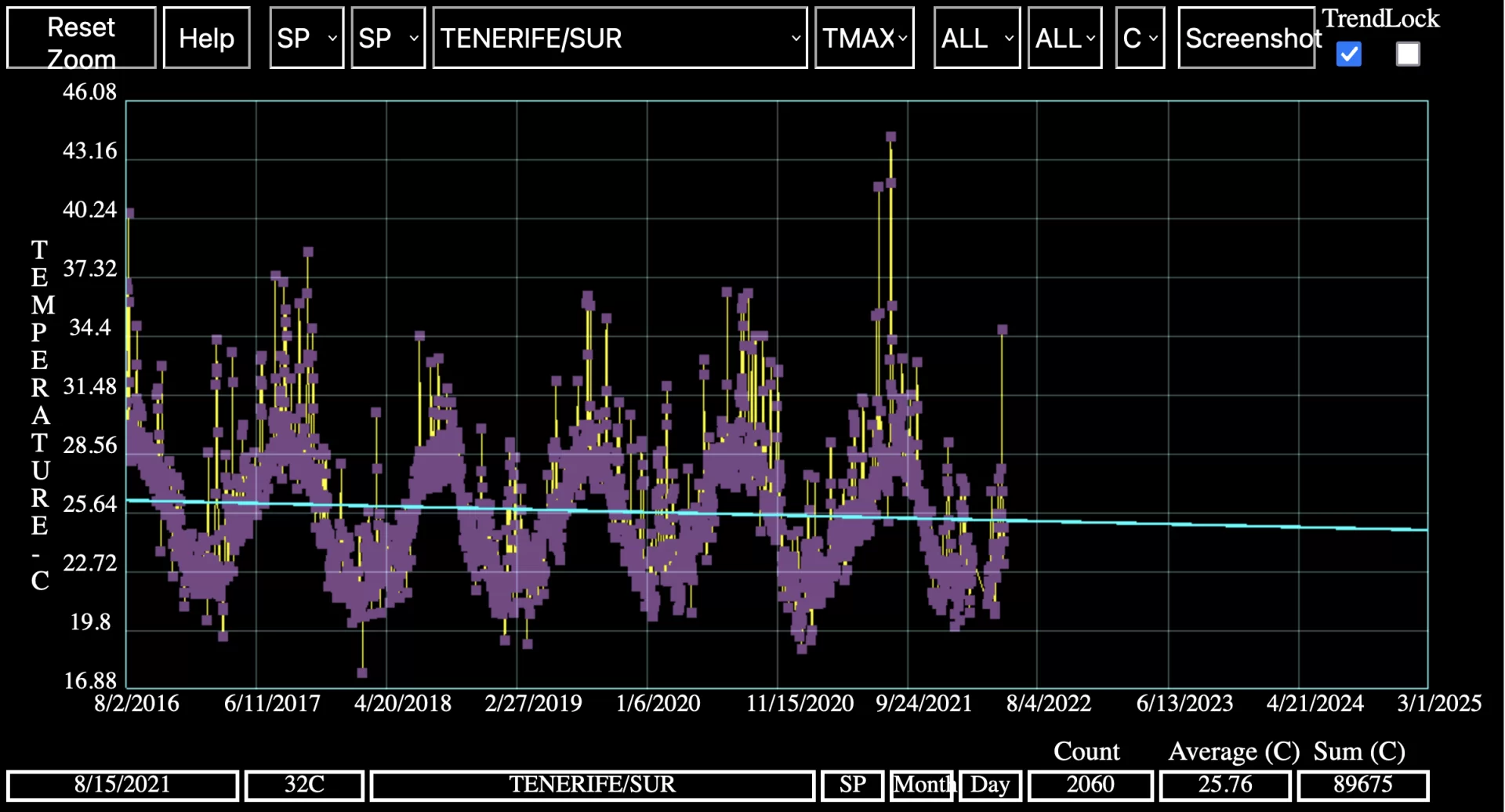Screen dimensions: 1505x812
Task: Open the TENERIFE/SUR station selector
Action: coord(619,38)
